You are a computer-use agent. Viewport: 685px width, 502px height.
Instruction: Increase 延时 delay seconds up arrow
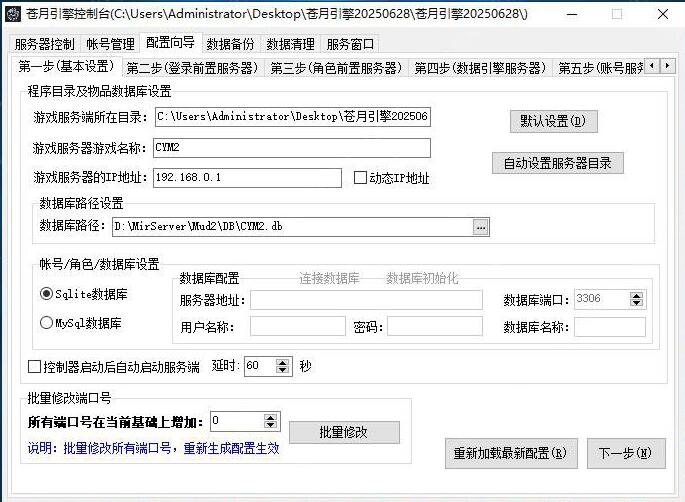[x=283, y=362]
